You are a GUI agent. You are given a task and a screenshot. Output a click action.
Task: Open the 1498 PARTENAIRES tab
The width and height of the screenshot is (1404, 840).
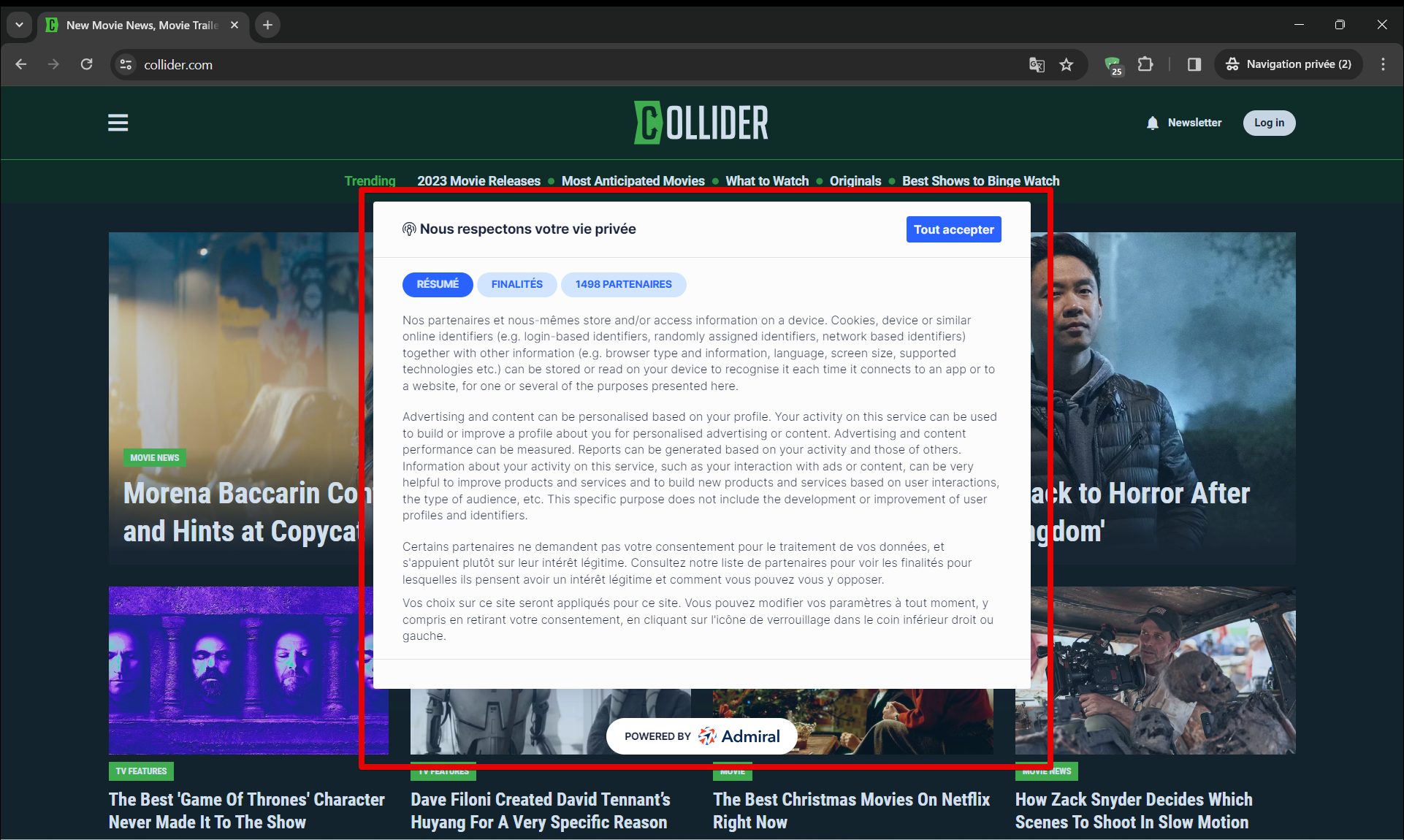(x=623, y=284)
